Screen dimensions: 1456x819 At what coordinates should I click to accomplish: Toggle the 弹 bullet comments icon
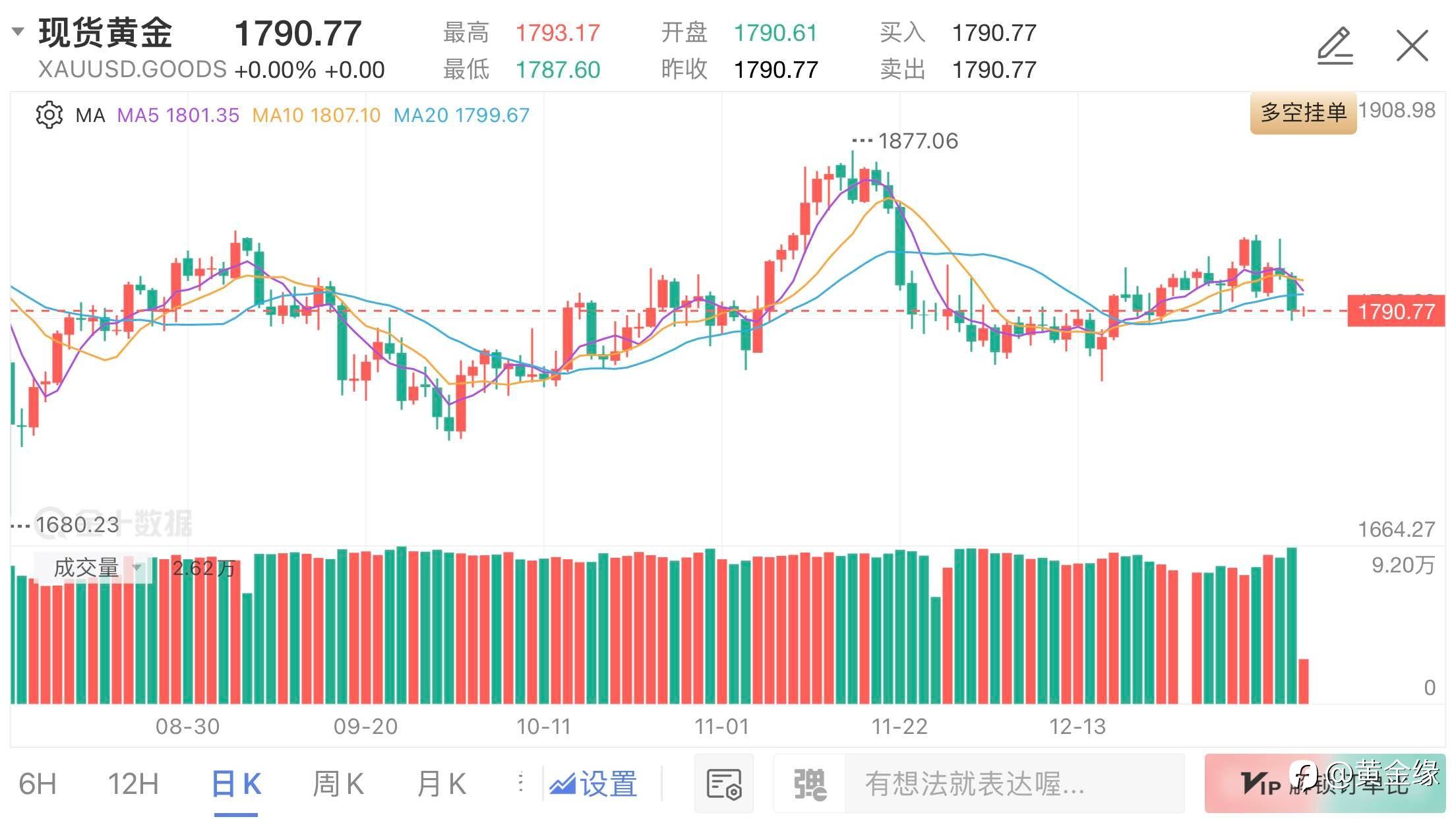coord(810,783)
